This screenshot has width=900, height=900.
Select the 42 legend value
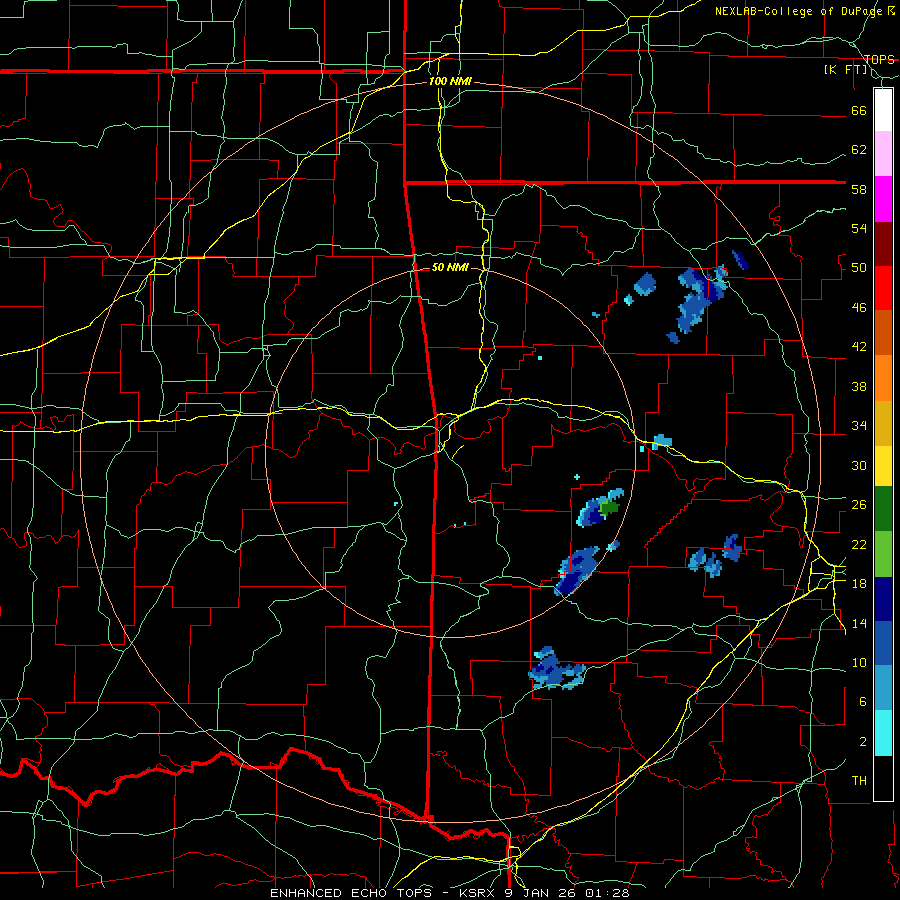[x=859, y=347]
